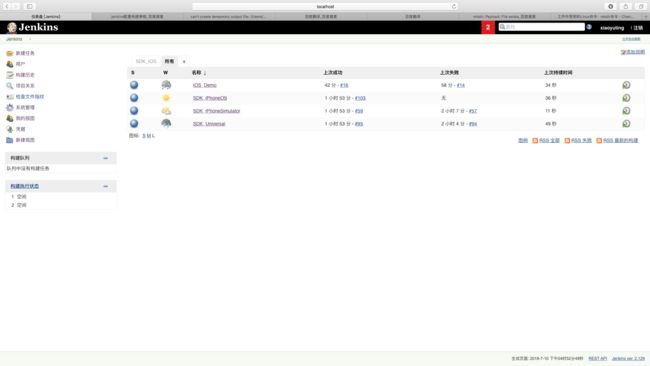Sort by the S status column header
Viewport: 650px width, 366px height.
(133, 73)
